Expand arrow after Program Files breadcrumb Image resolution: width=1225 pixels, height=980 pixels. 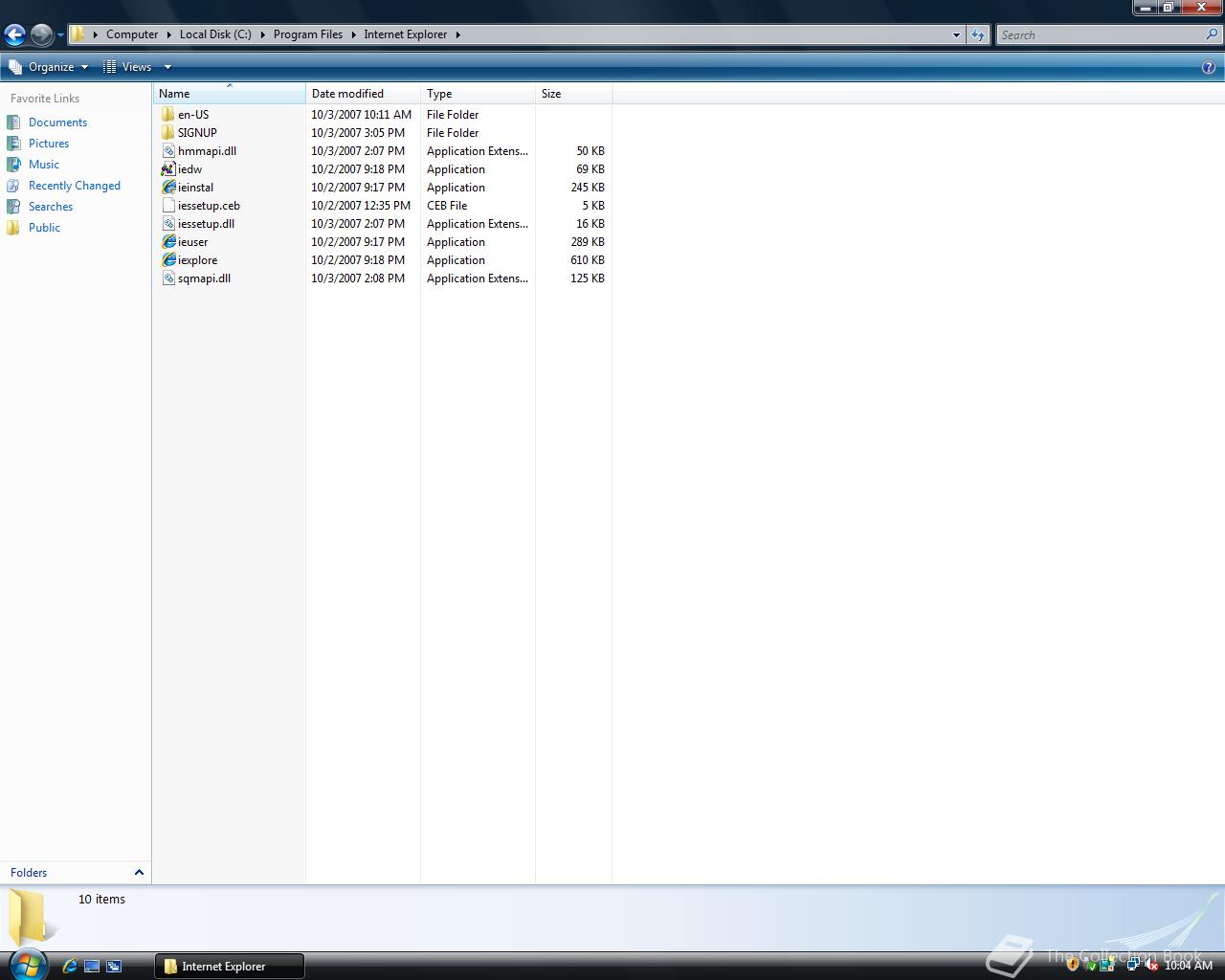[353, 34]
